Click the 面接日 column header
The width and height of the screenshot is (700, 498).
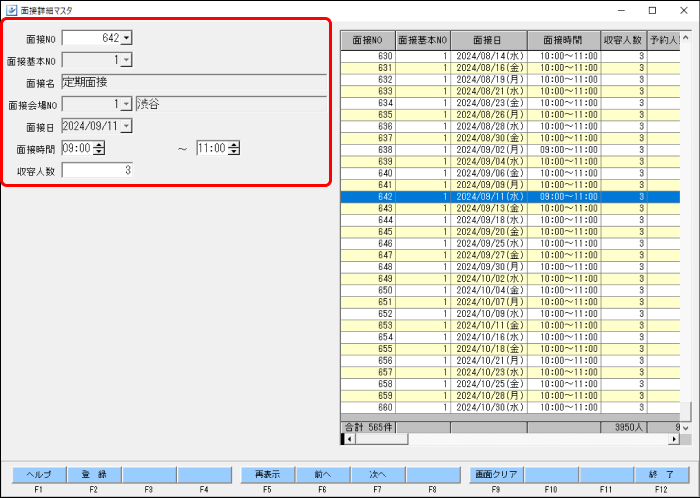(489, 40)
